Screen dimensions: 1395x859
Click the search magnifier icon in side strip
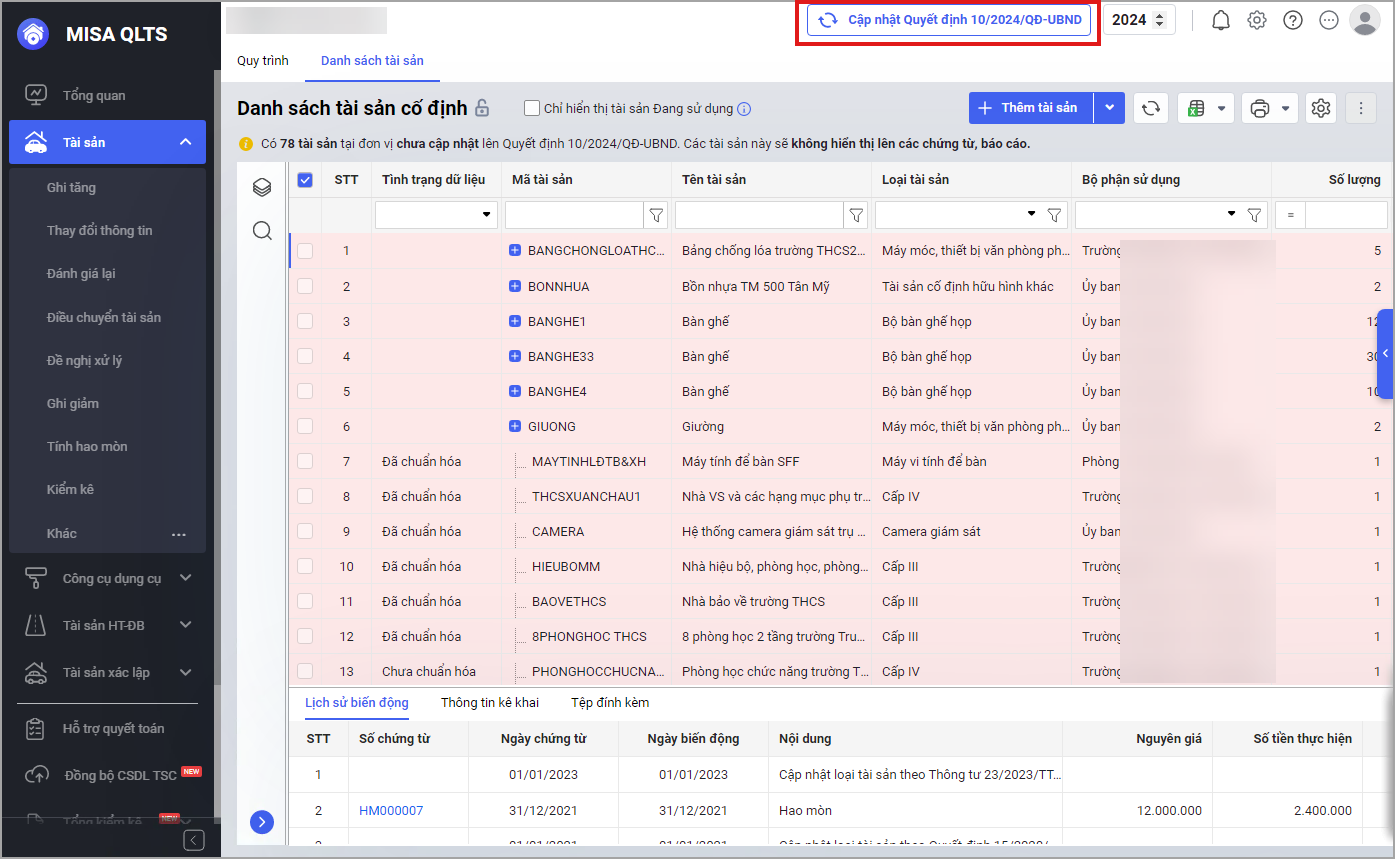pos(262,231)
